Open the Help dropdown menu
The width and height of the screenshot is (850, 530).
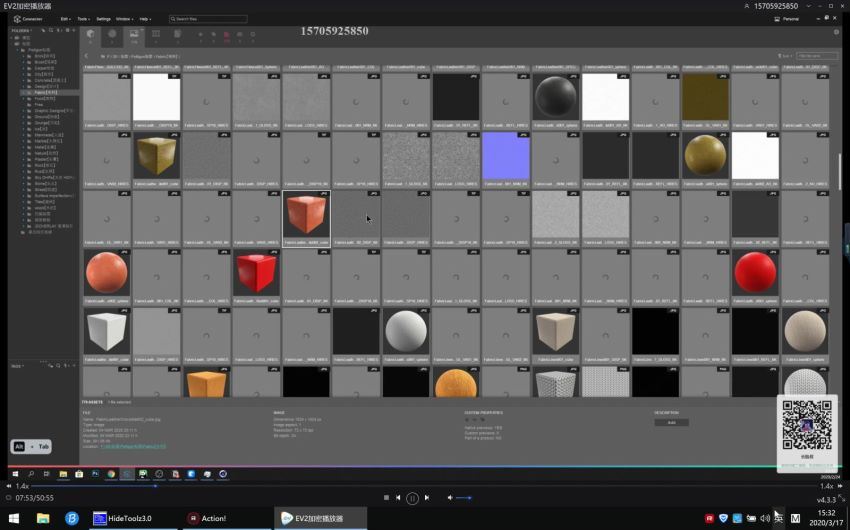[145, 19]
